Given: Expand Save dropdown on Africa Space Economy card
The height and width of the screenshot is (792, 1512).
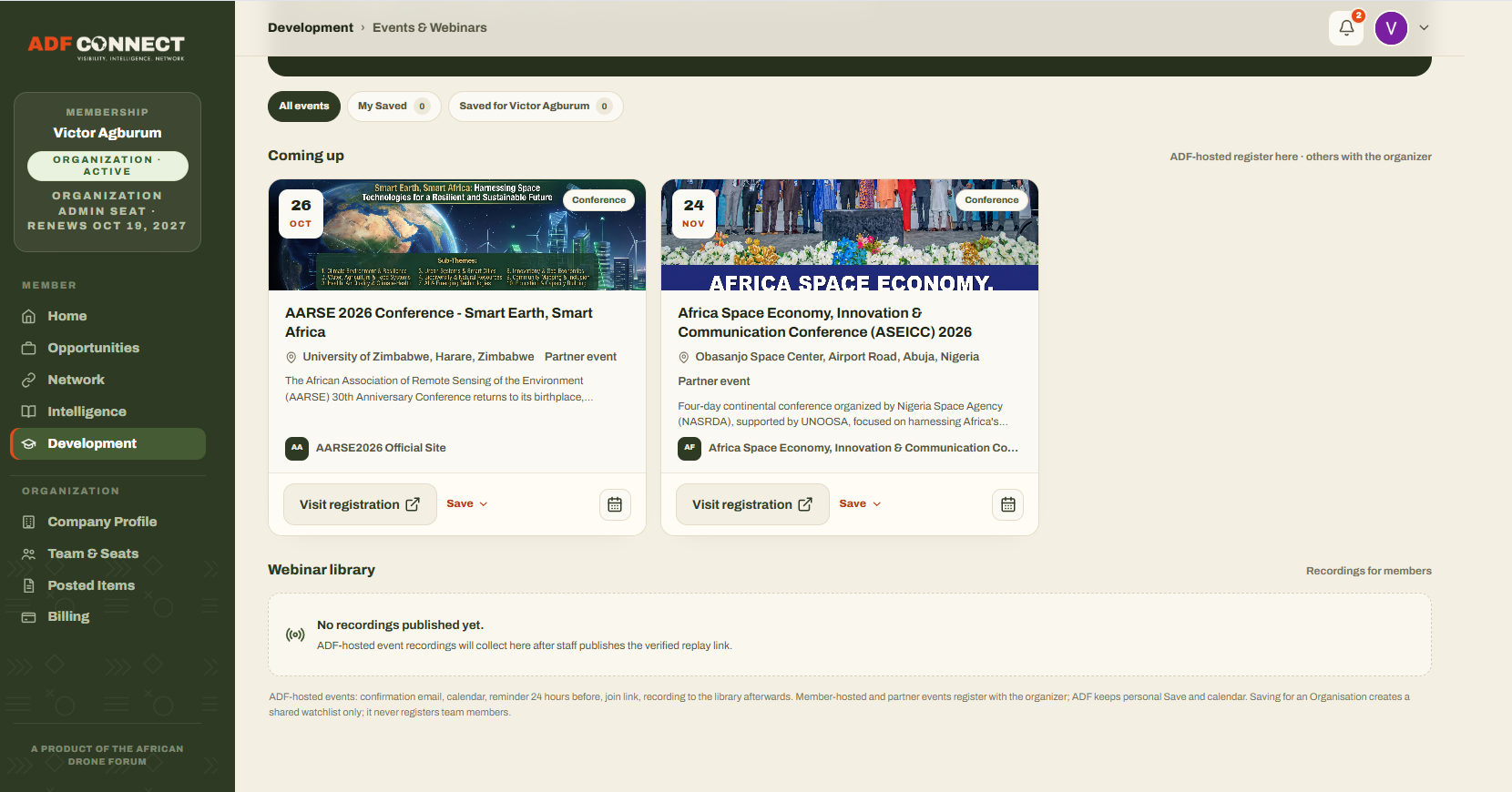Looking at the screenshot, I should click(x=860, y=504).
